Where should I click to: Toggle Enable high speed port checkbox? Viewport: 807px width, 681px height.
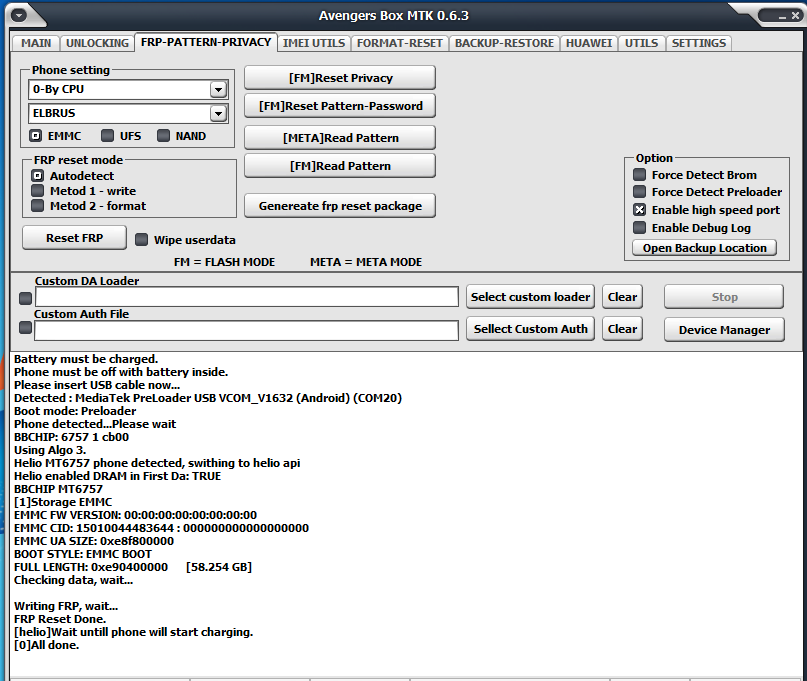[x=639, y=209]
